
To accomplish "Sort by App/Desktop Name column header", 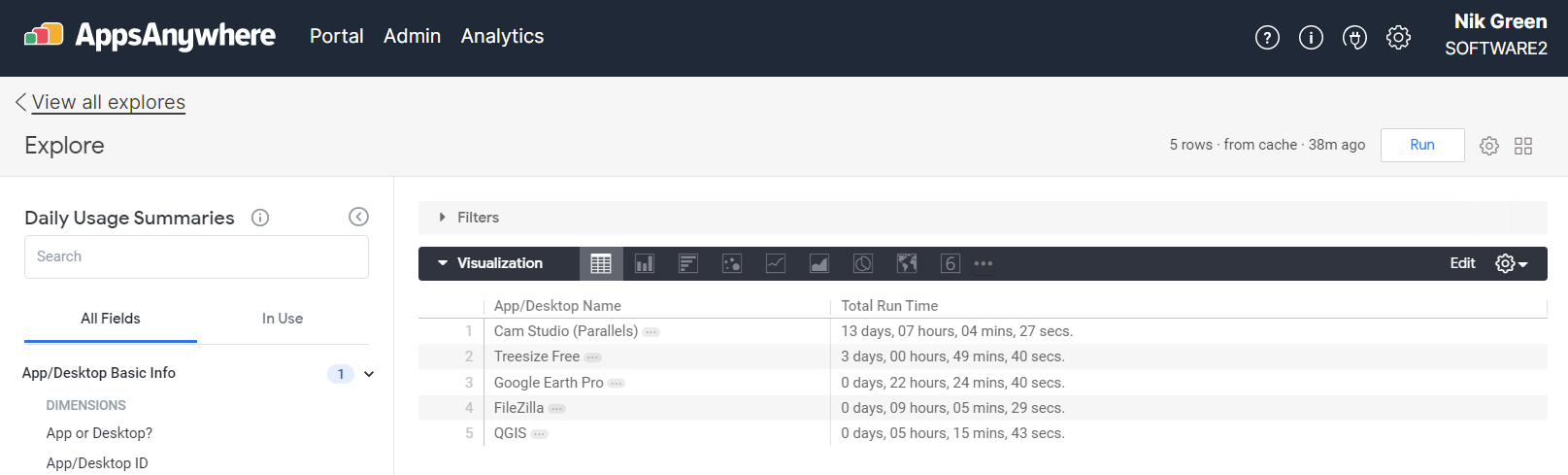I will (x=557, y=306).
